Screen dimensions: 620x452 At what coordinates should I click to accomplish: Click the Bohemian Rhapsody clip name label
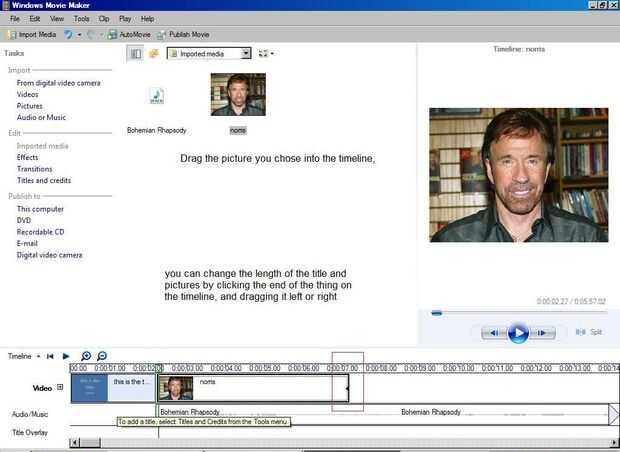(157, 130)
